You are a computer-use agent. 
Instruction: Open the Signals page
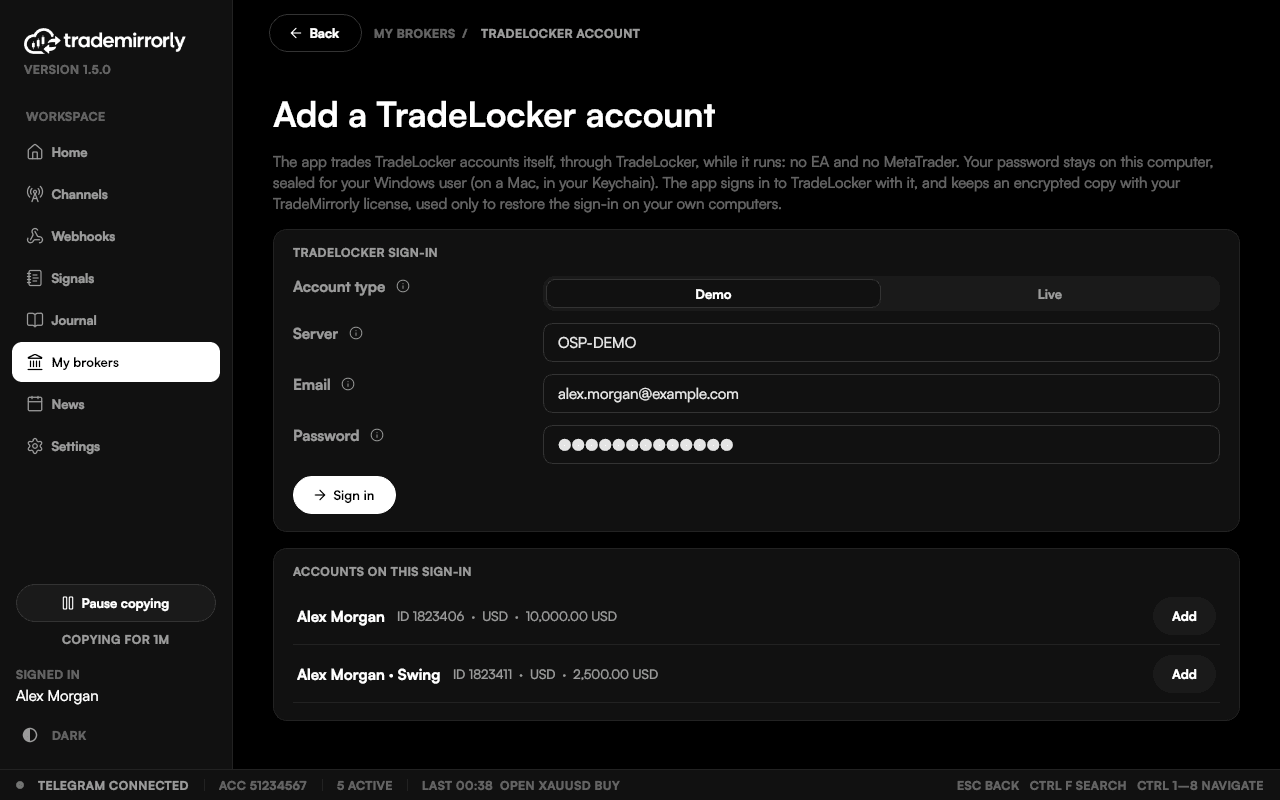[116, 278]
